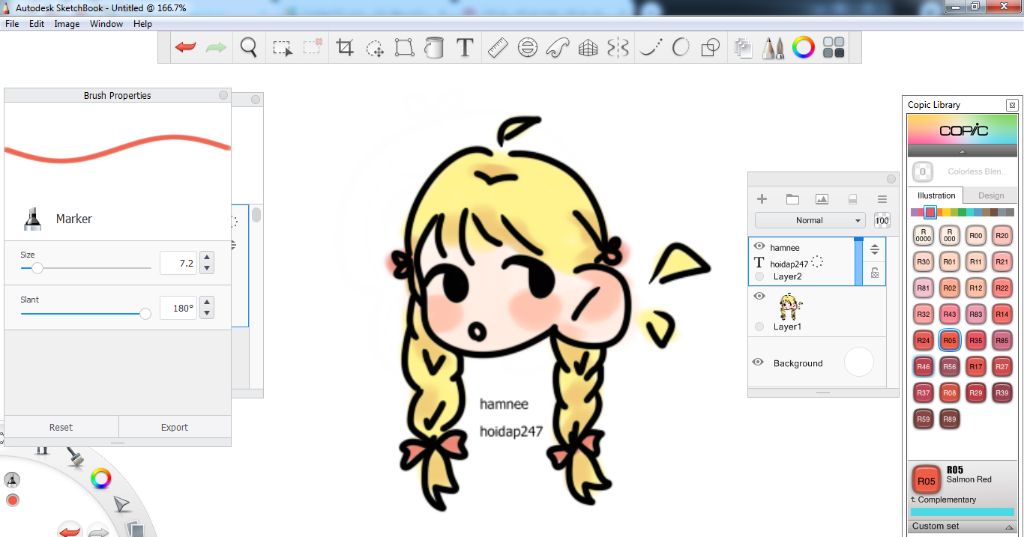This screenshot has height=537, width=1024.
Task: Select the Steady Stroke tool
Action: [x=650, y=47]
